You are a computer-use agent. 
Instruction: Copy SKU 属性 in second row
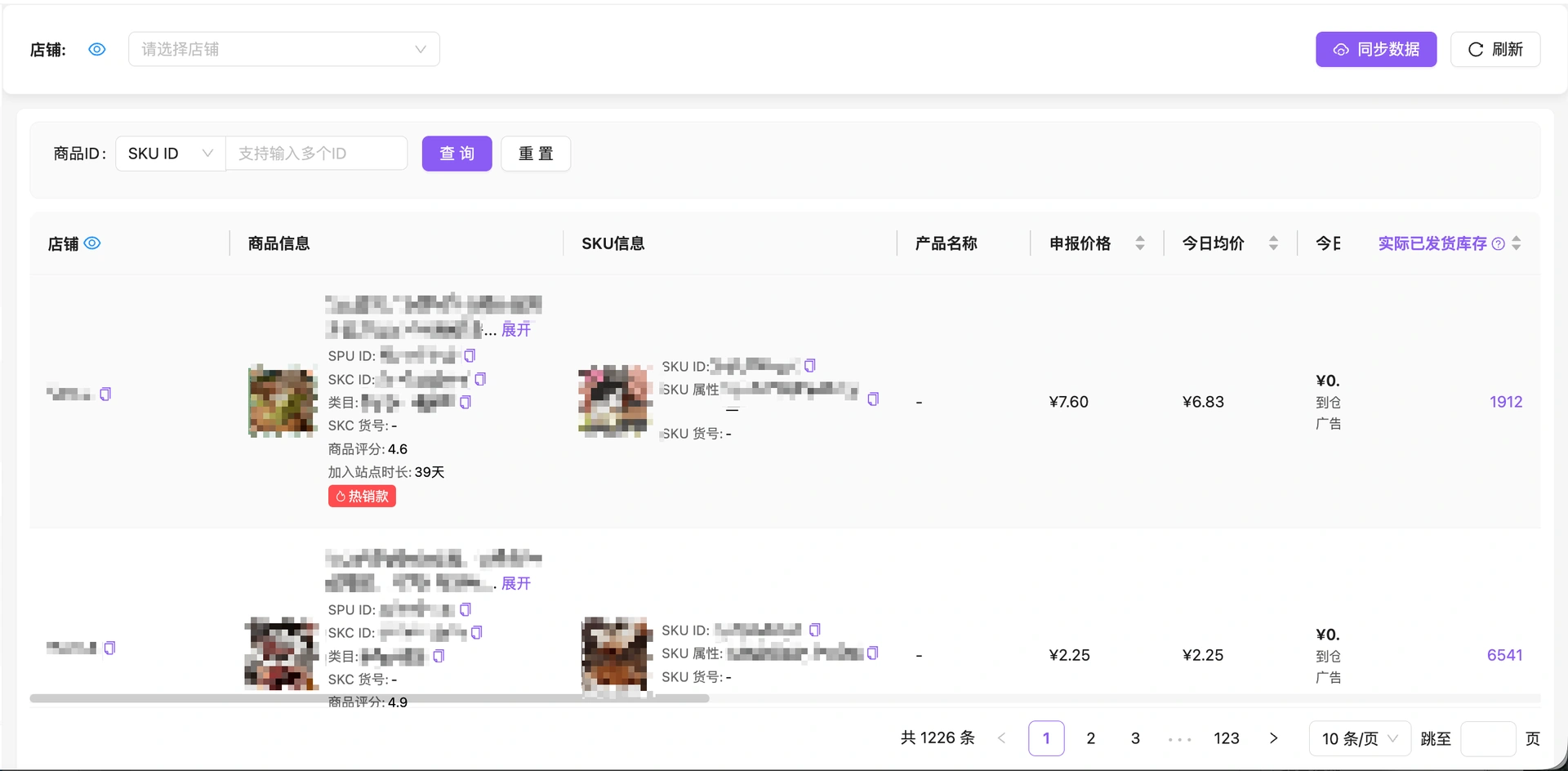click(x=872, y=653)
